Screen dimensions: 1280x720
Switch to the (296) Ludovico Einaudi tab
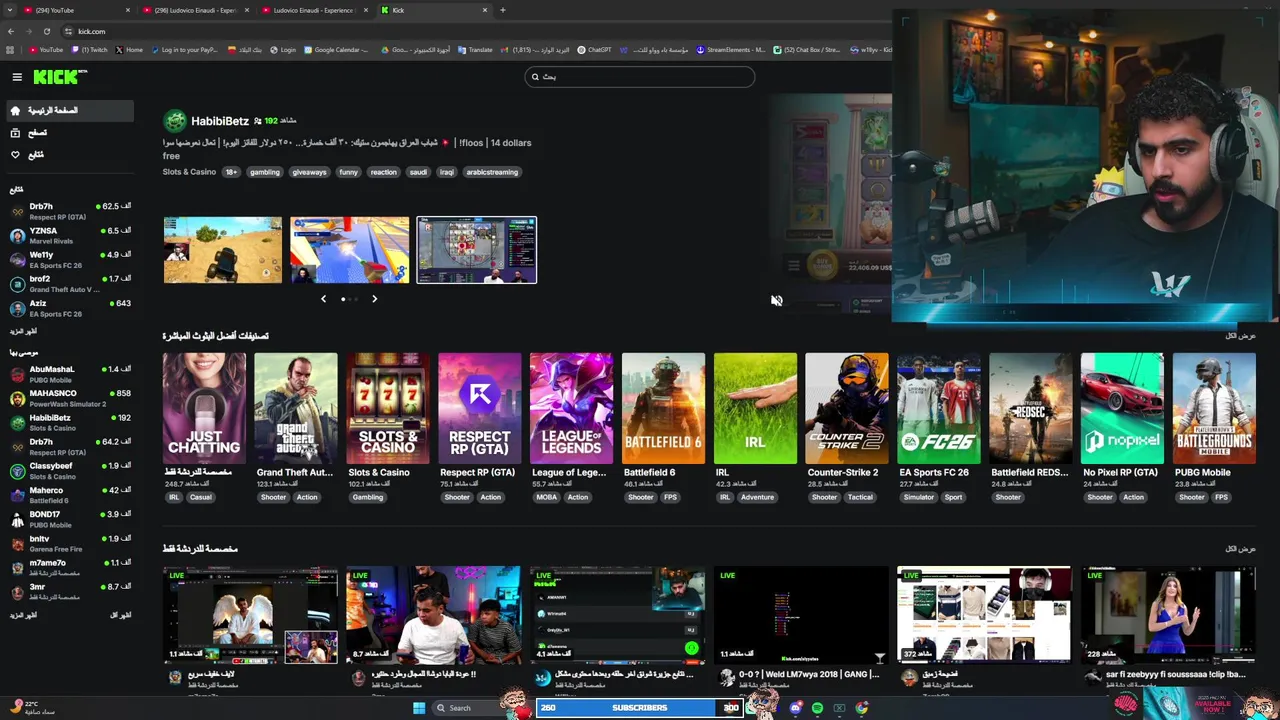tap(195, 10)
